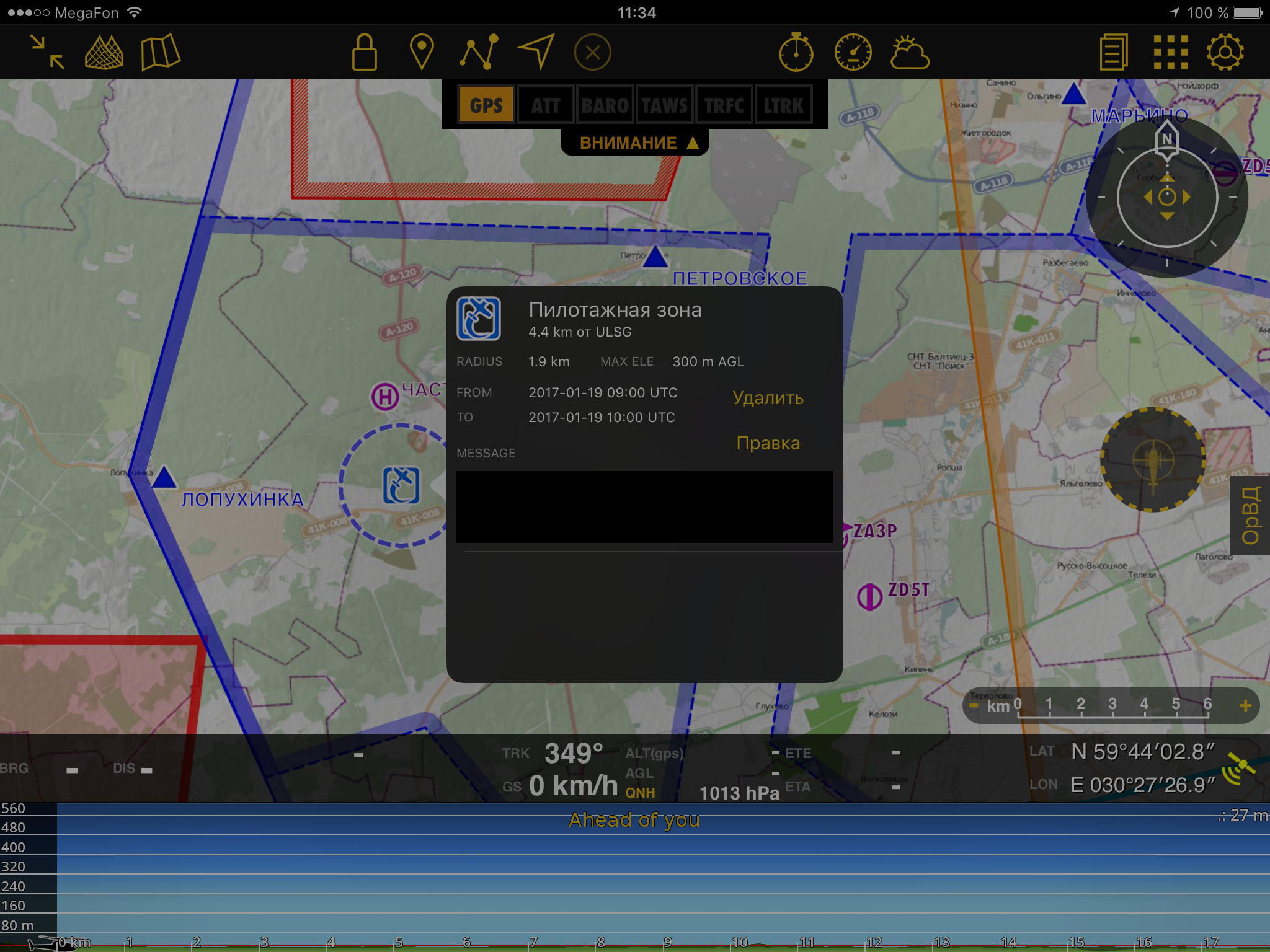Open the settings gear icon
The image size is (1270, 952).
[x=1225, y=52]
